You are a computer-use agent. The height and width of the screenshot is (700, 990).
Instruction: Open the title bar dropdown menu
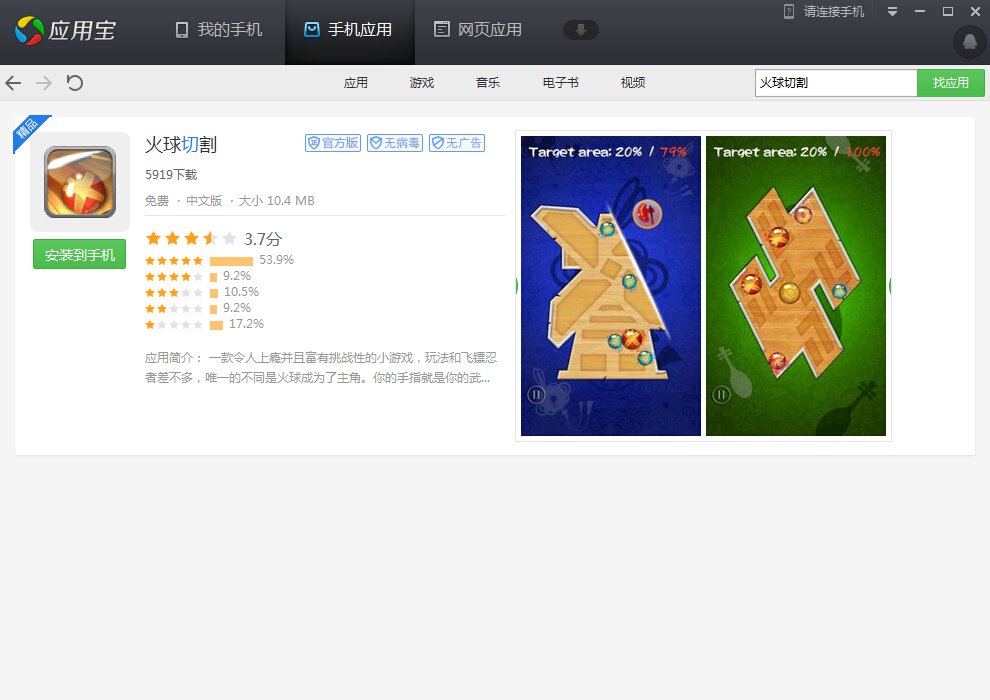(x=892, y=12)
